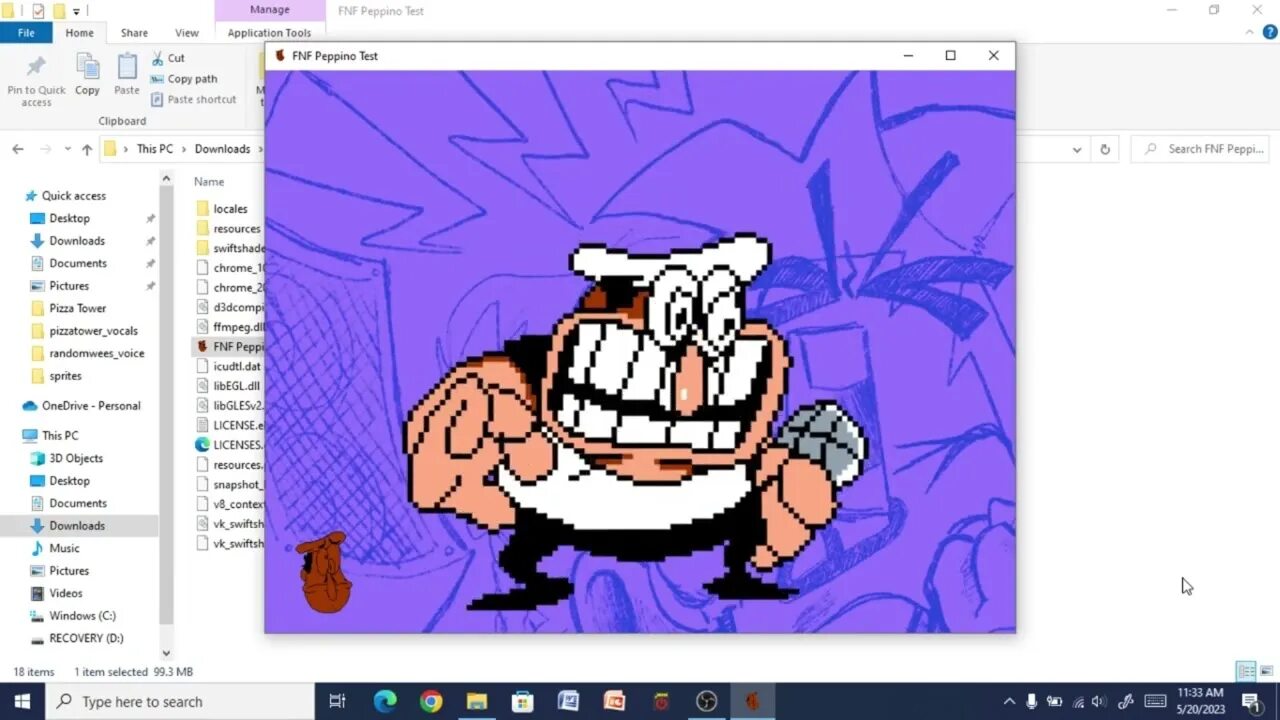
Task: Refresh the Explorer folder view
Action: 1105,149
